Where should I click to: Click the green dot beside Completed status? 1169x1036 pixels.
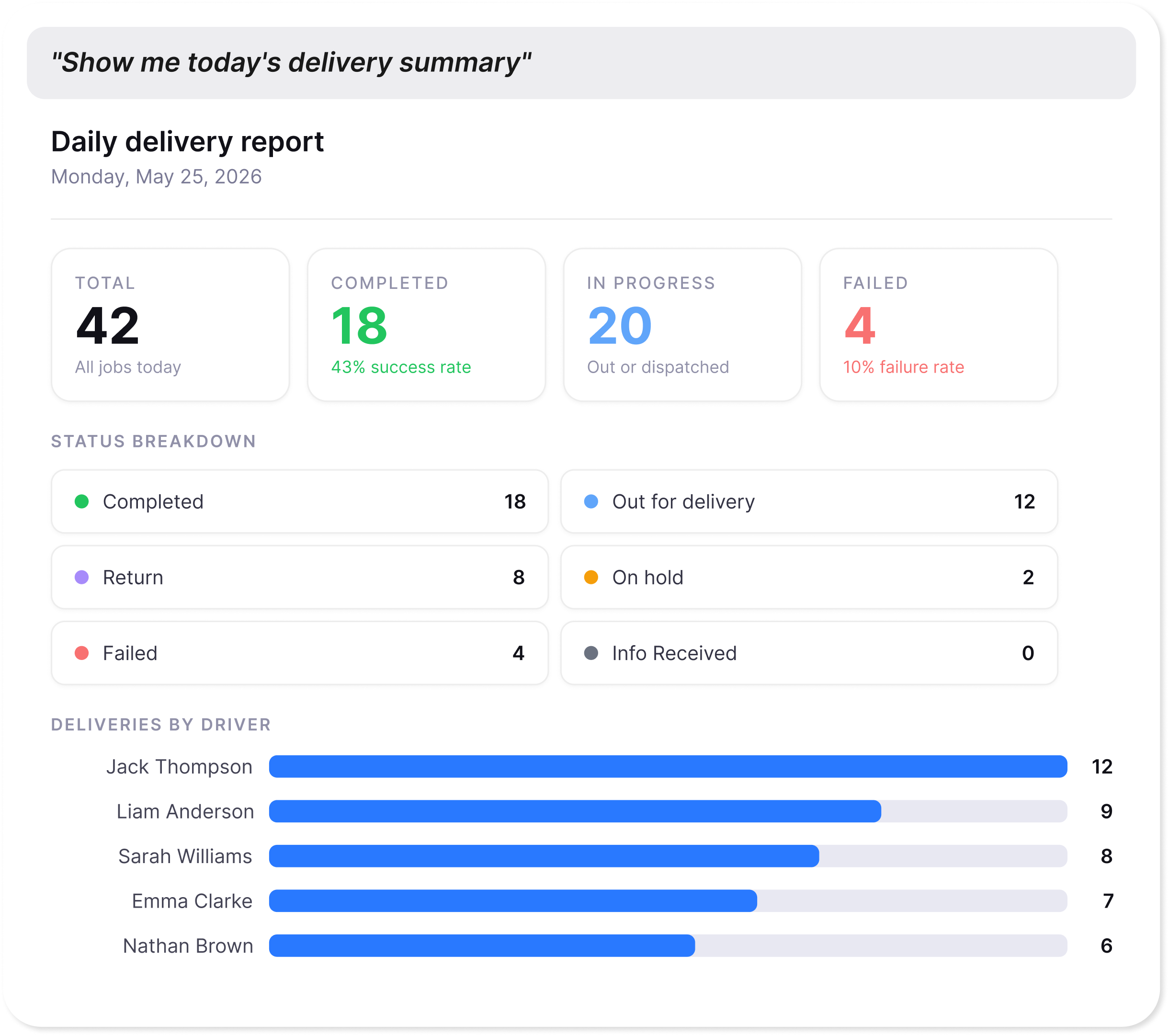point(82,501)
